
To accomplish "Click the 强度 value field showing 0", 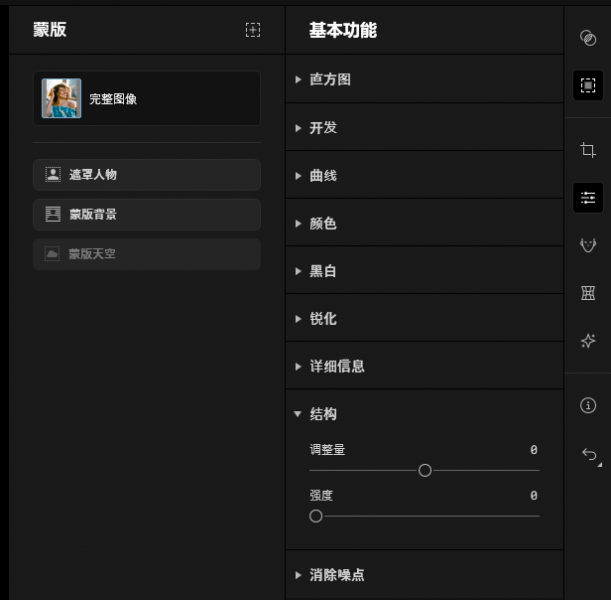I will pyautogui.click(x=533, y=496).
